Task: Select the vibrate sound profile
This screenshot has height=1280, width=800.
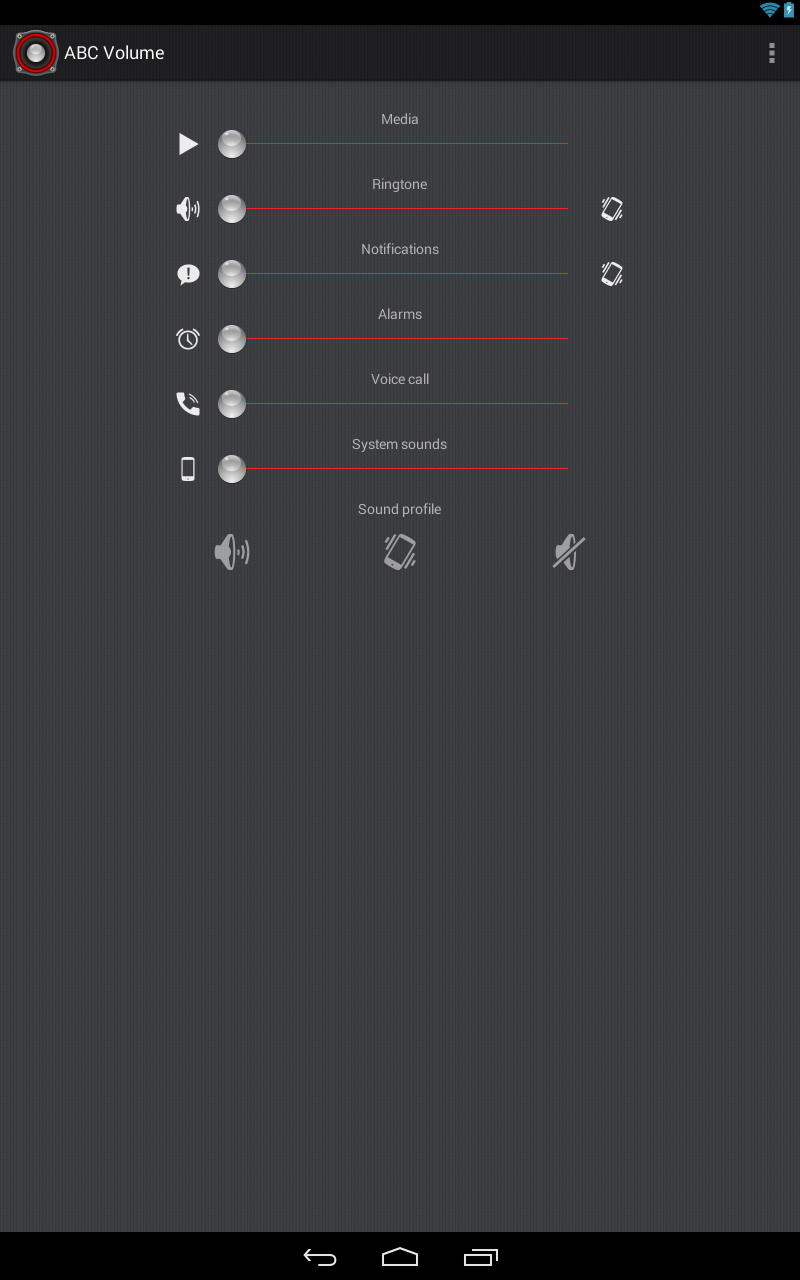Action: [400, 552]
